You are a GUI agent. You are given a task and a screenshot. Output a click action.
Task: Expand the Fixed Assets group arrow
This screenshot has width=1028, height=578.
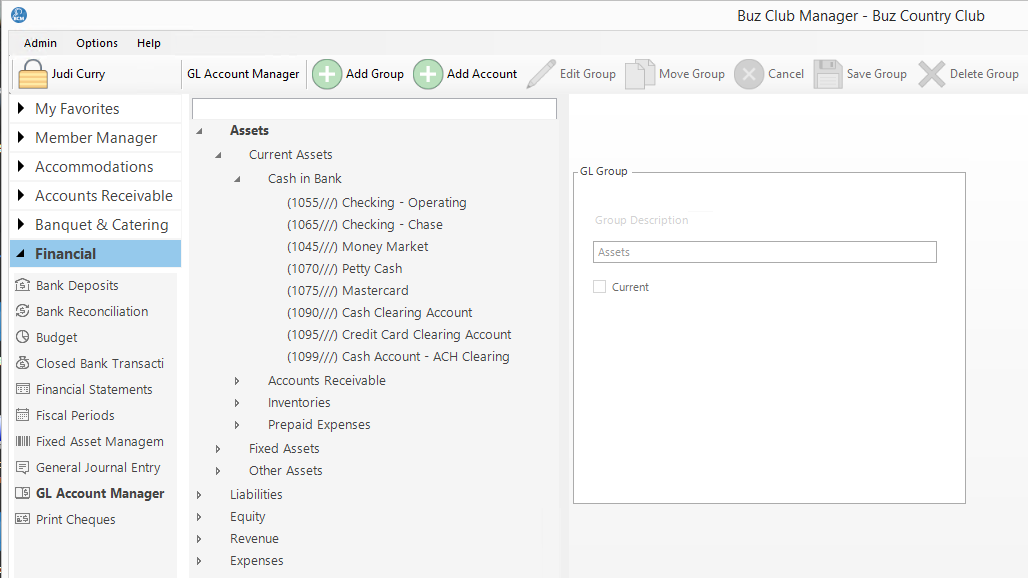pyautogui.click(x=218, y=449)
